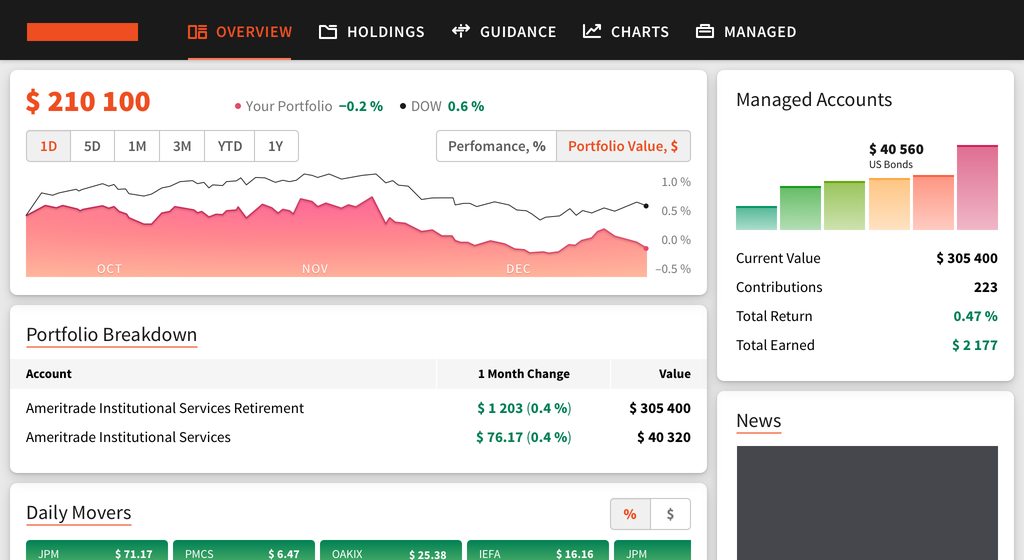
Task: Click the orange logo in header
Action: pos(82,32)
